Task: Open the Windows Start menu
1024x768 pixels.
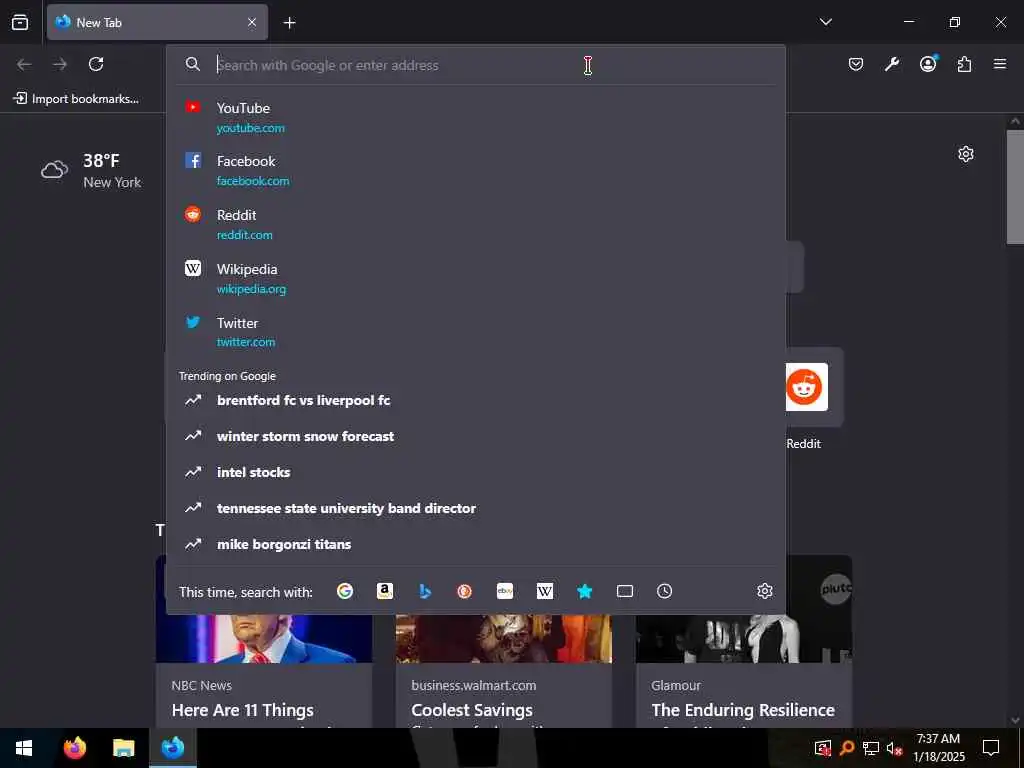Action: click(x=24, y=748)
